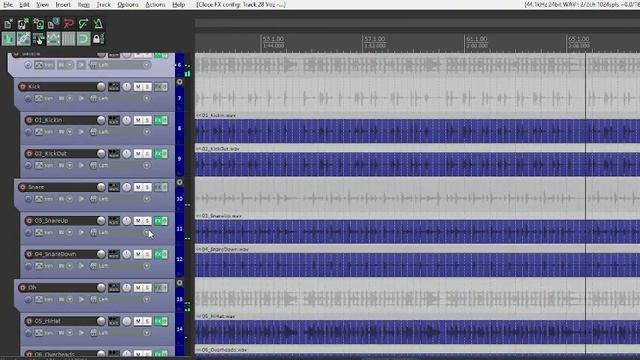
Task: Toggle auto-crossfade toolbar icon
Action: [8, 39]
